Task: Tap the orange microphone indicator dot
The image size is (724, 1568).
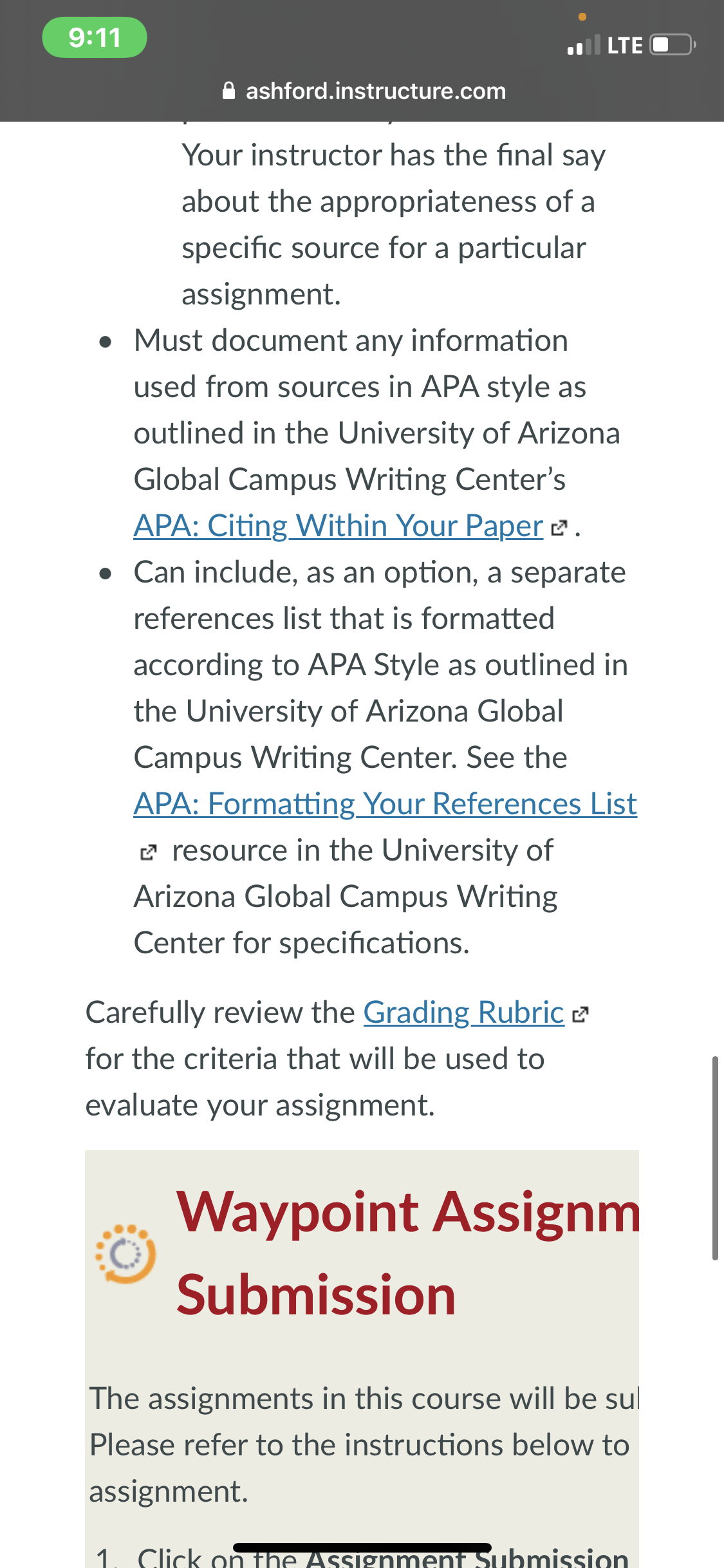Action: tap(582, 17)
